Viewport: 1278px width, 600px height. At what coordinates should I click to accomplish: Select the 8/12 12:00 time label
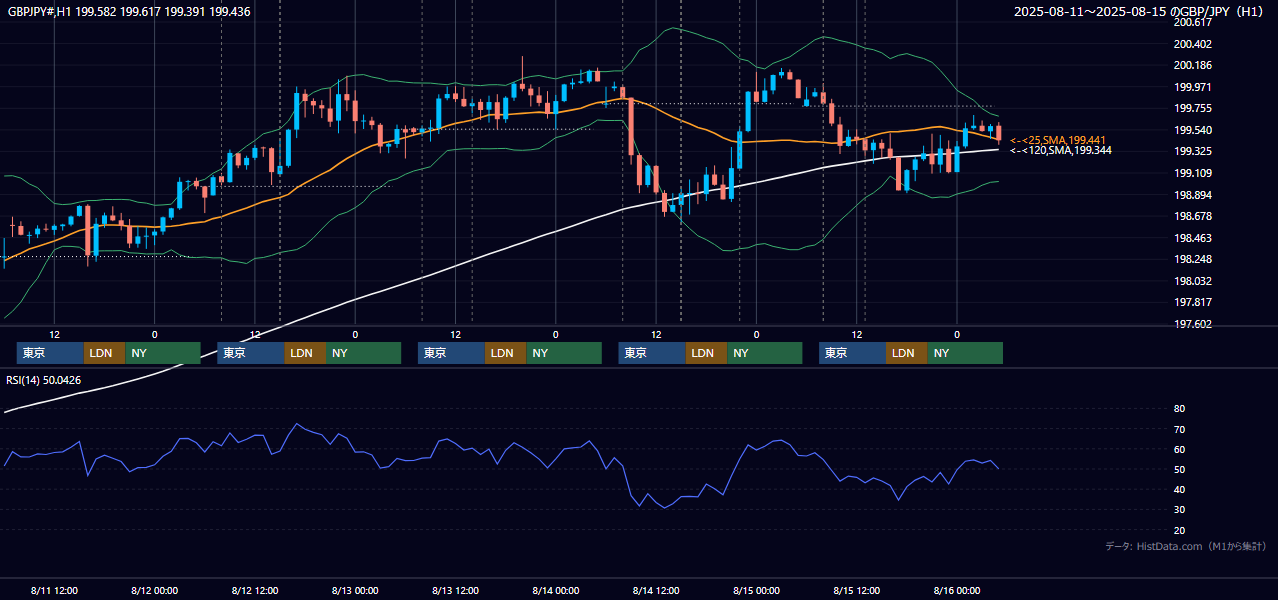pos(254,590)
